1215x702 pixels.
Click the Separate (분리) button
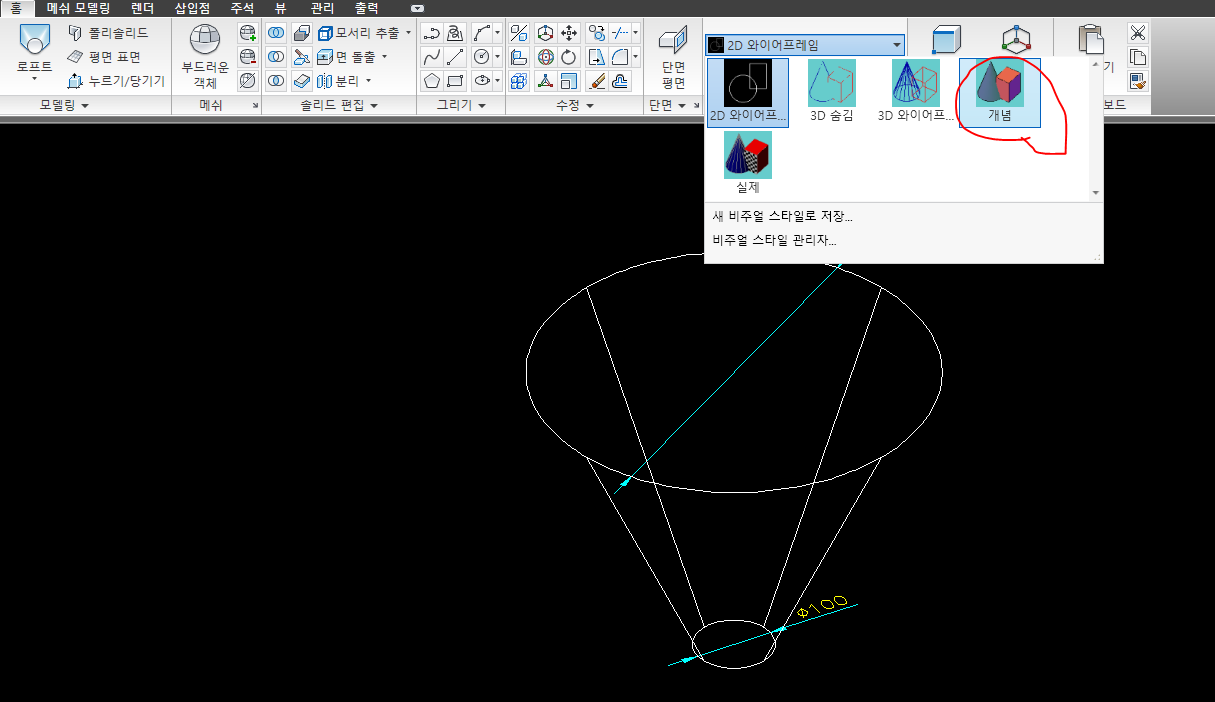339,81
